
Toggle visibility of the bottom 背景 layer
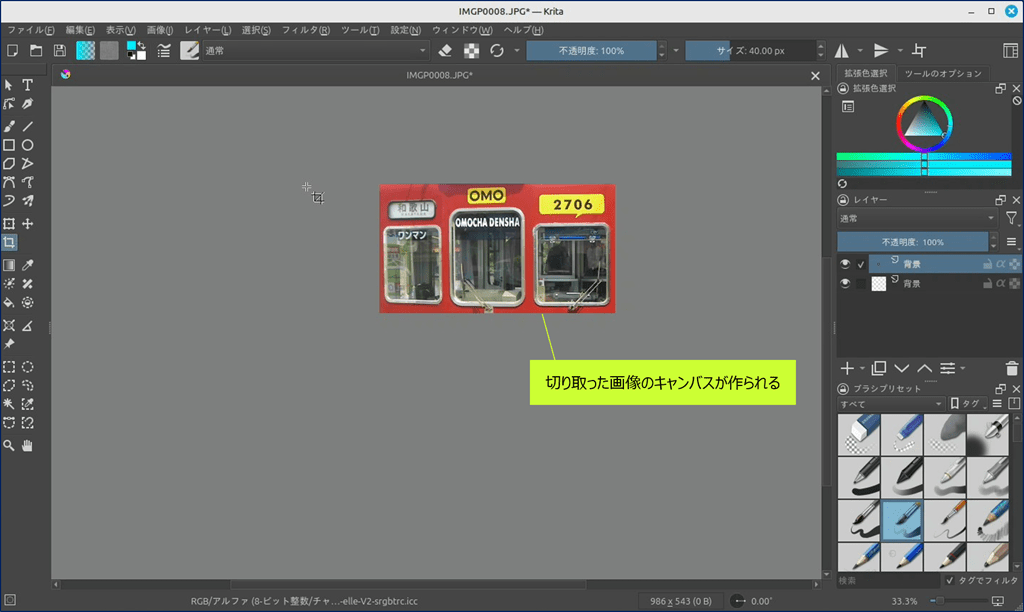pyautogui.click(x=845, y=284)
